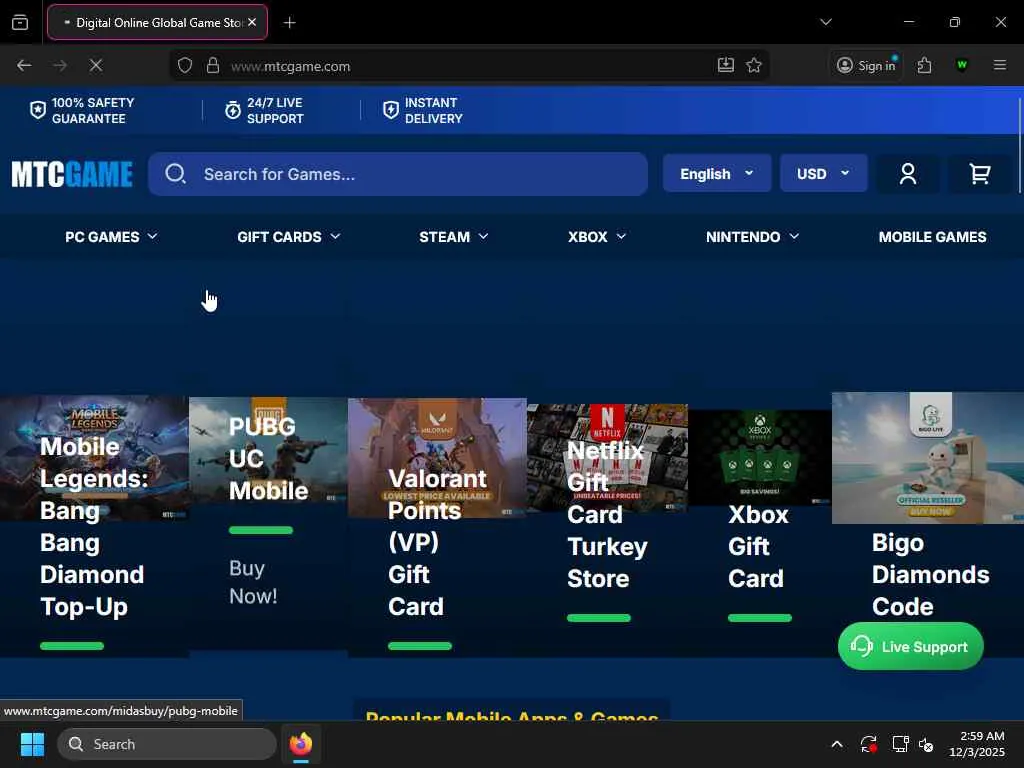Open a new browser tab
Screen dimensions: 1024x768
[x=289, y=22]
